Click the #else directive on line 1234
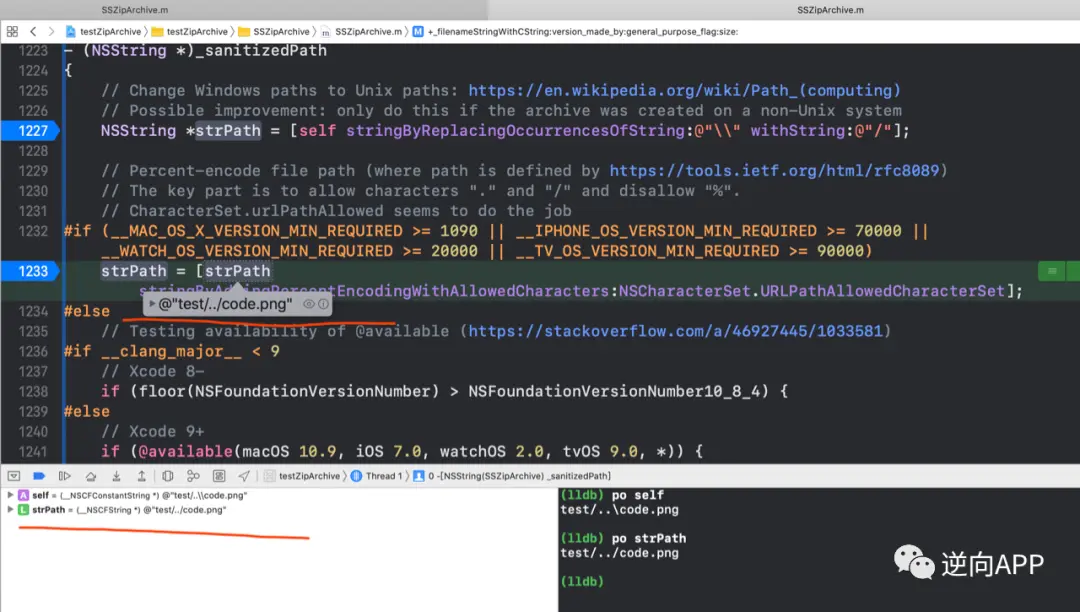 pos(87,311)
